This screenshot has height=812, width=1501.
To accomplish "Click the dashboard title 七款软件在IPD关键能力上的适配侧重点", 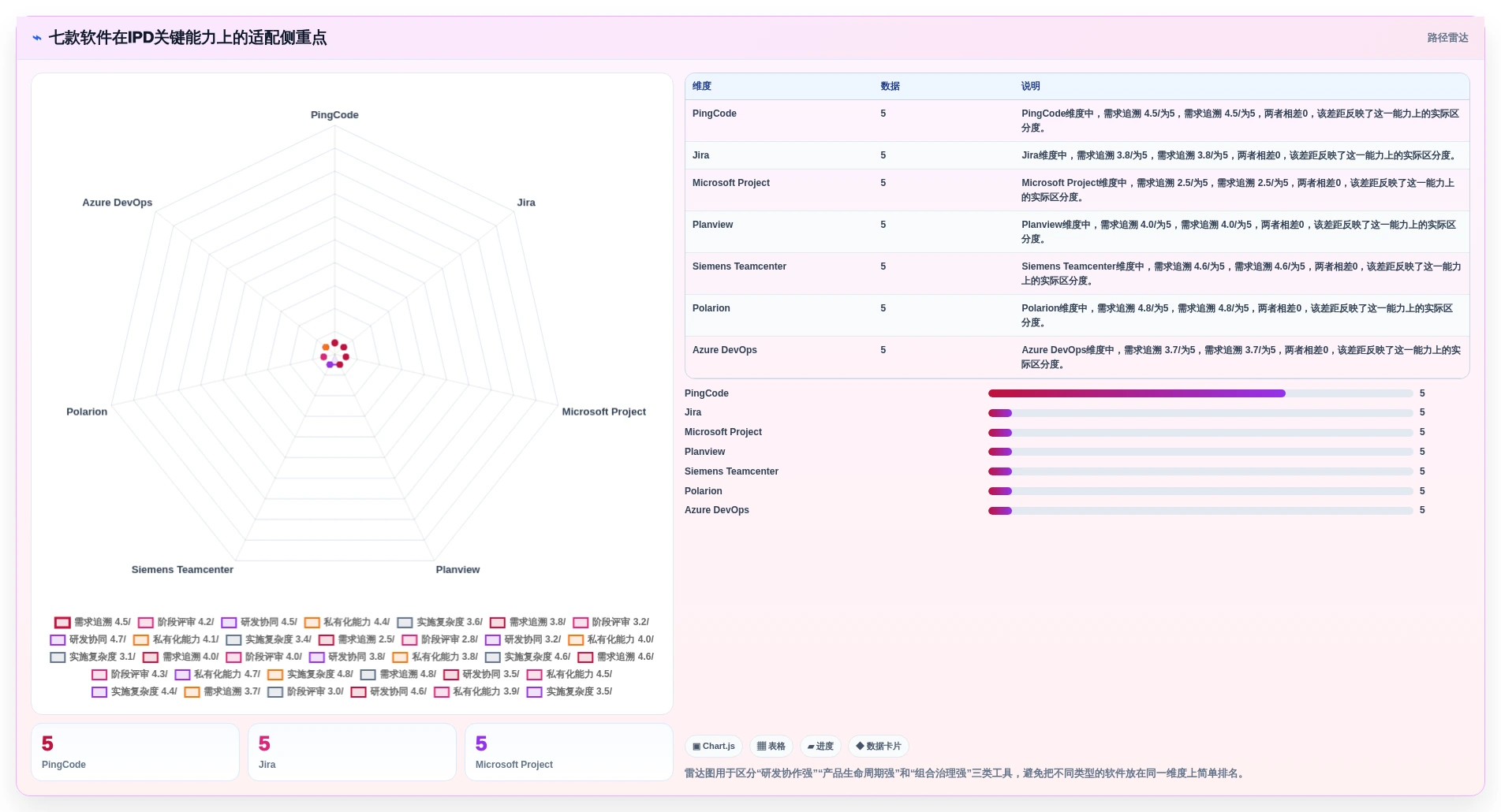I will coord(188,38).
